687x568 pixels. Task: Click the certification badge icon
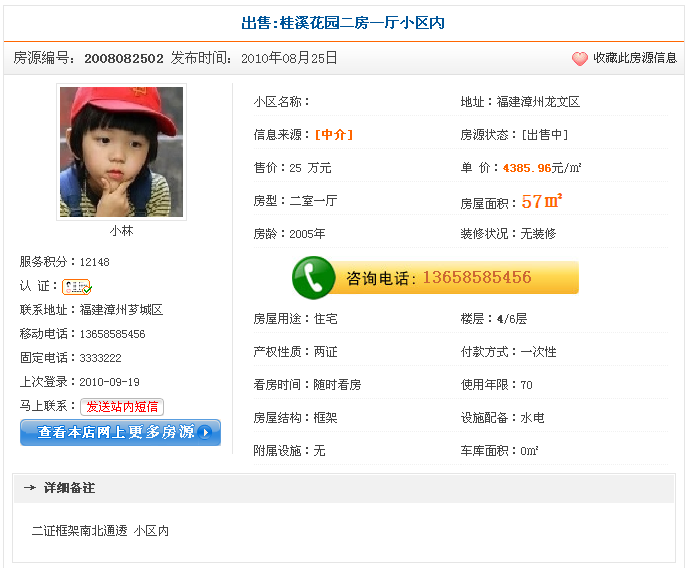(x=77, y=287)
